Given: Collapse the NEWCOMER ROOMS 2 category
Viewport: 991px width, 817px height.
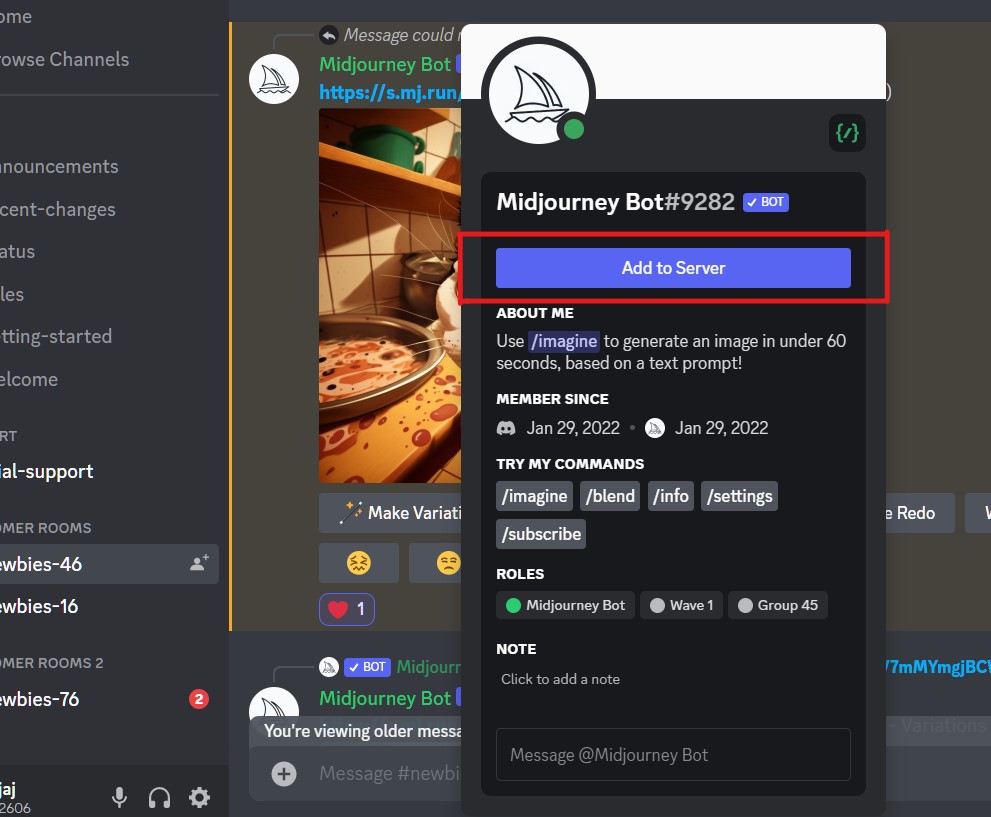Looking at the screenshot, I should click(51, 663).
